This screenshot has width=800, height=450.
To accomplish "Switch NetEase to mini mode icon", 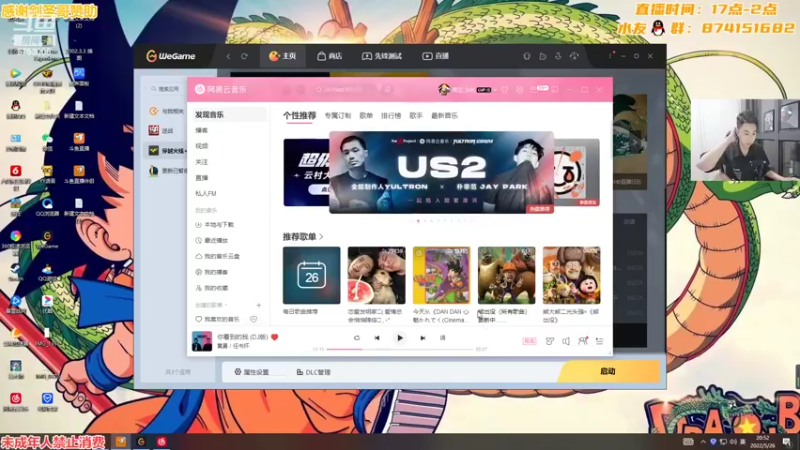I will [555, 90].
